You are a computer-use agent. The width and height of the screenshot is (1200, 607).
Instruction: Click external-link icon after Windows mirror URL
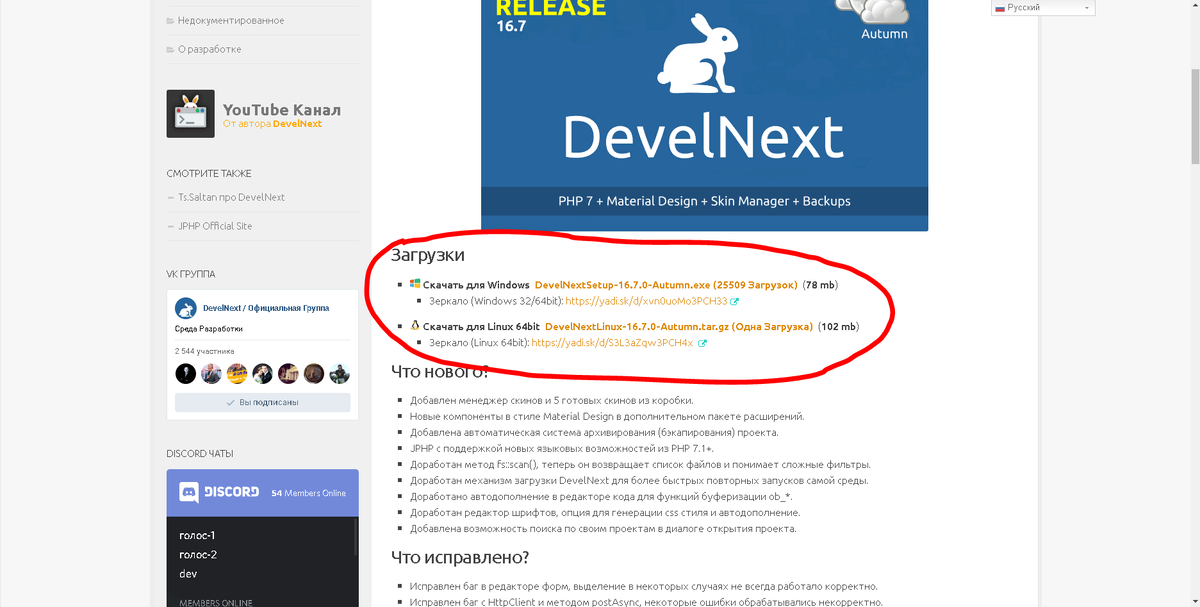click(735, 301)
